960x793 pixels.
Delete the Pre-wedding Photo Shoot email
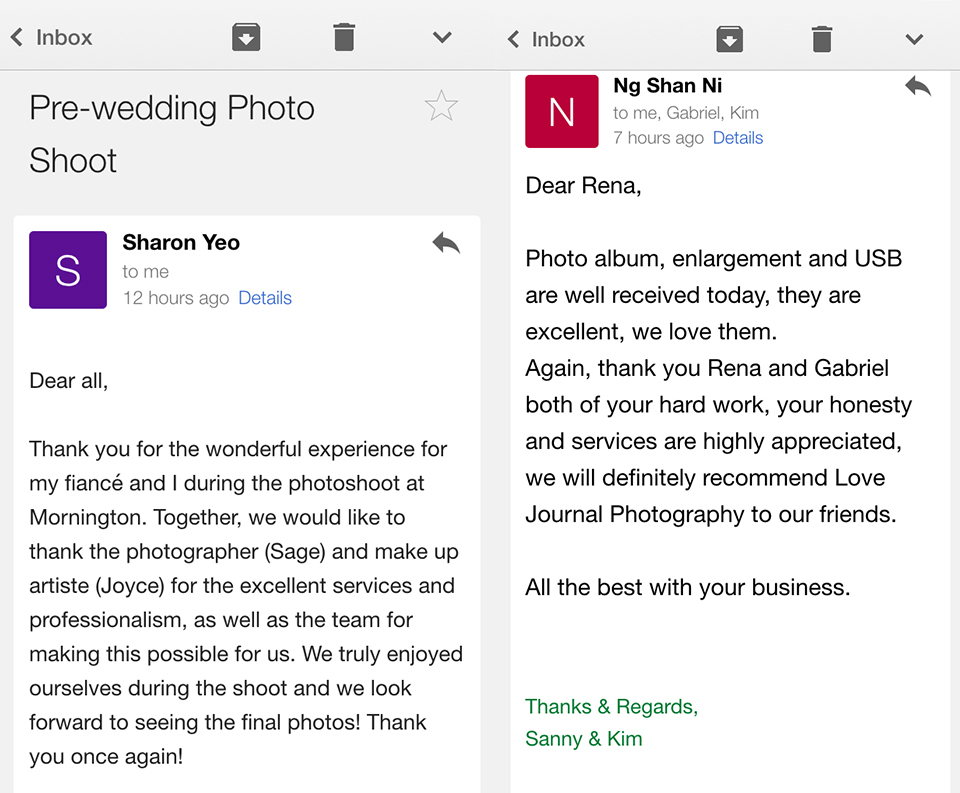pos(343,38)
